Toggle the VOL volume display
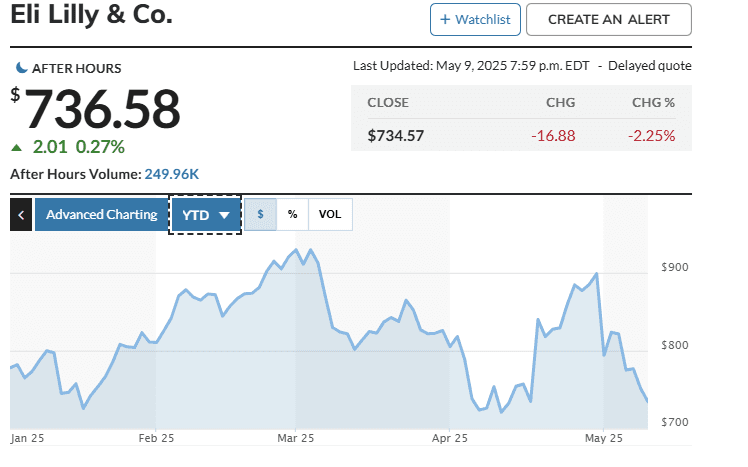Viewport: 748px width, 467px height. coord(330,215)
